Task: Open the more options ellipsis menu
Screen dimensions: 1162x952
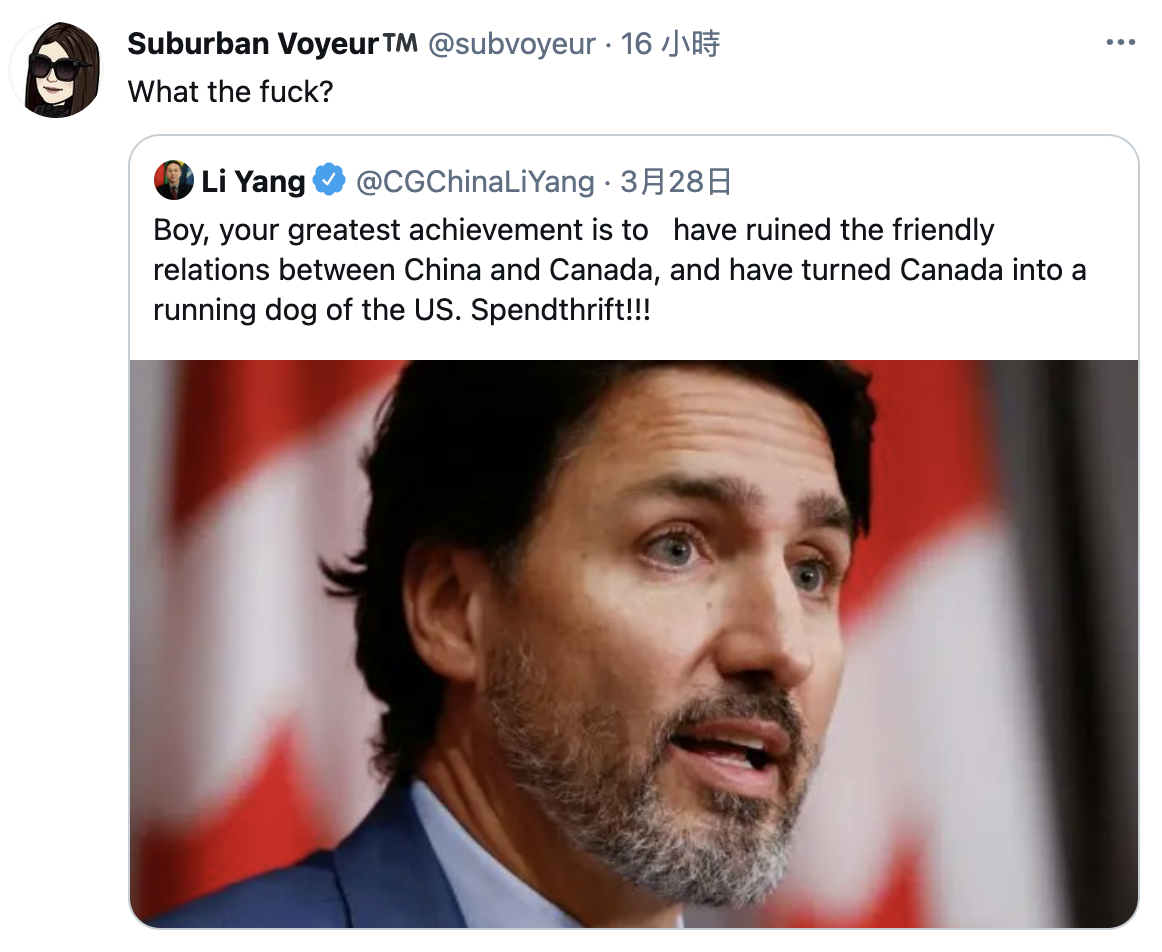Action: 1120,44
